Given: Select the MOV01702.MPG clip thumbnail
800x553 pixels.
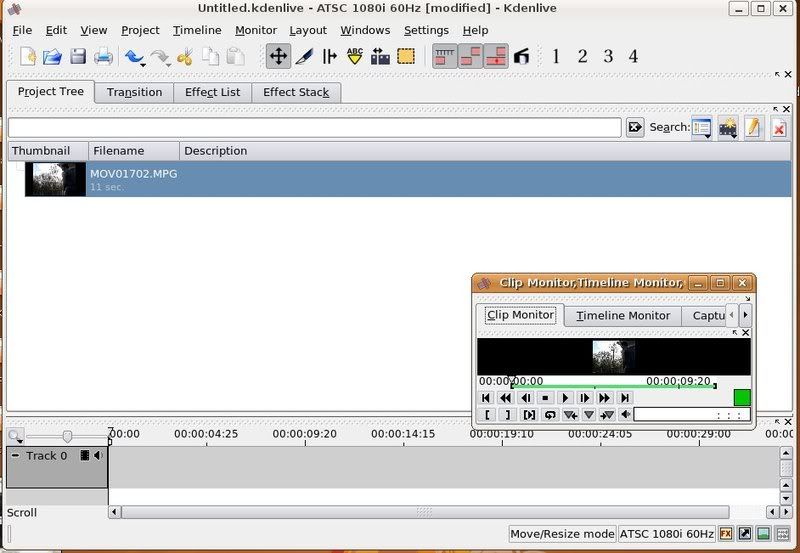Looking at the screenshot, I should [x=56, y=179].
